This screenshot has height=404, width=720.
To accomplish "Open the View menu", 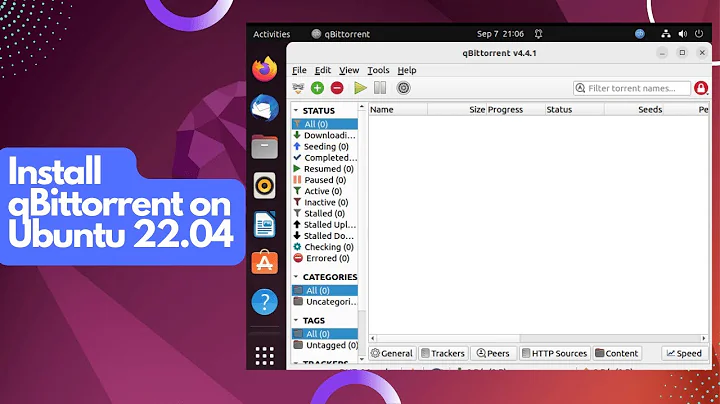I will [x=349, y=70].
